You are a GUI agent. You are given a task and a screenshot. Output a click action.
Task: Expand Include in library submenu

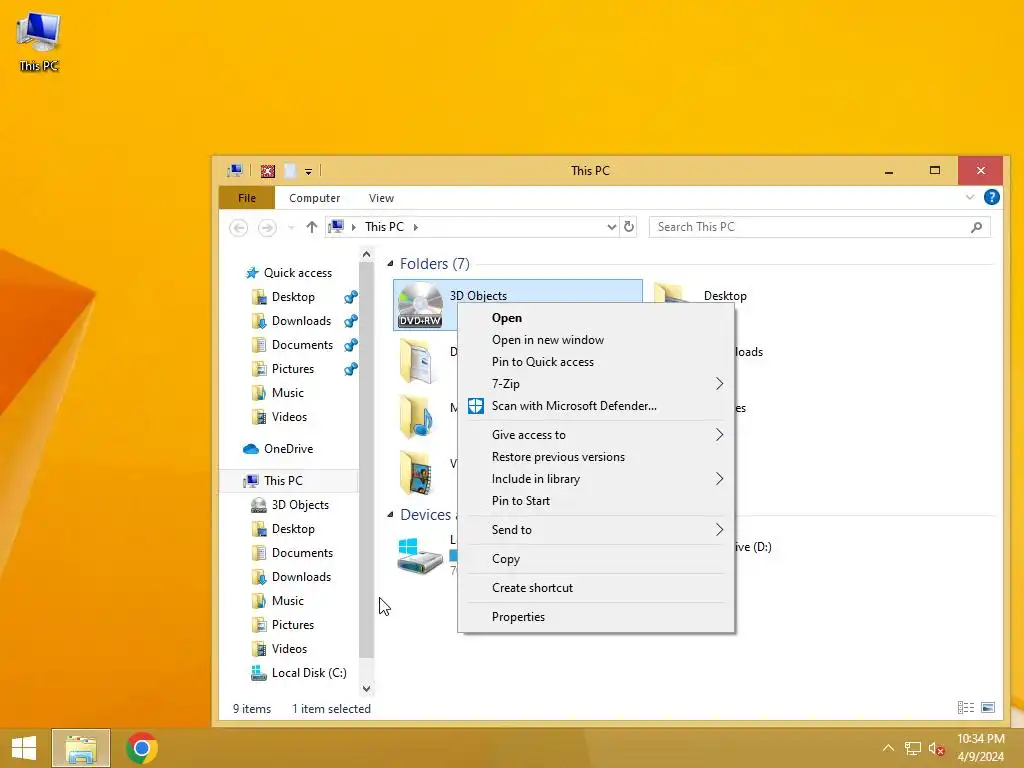pyautogui.click(x=596, y=479)
